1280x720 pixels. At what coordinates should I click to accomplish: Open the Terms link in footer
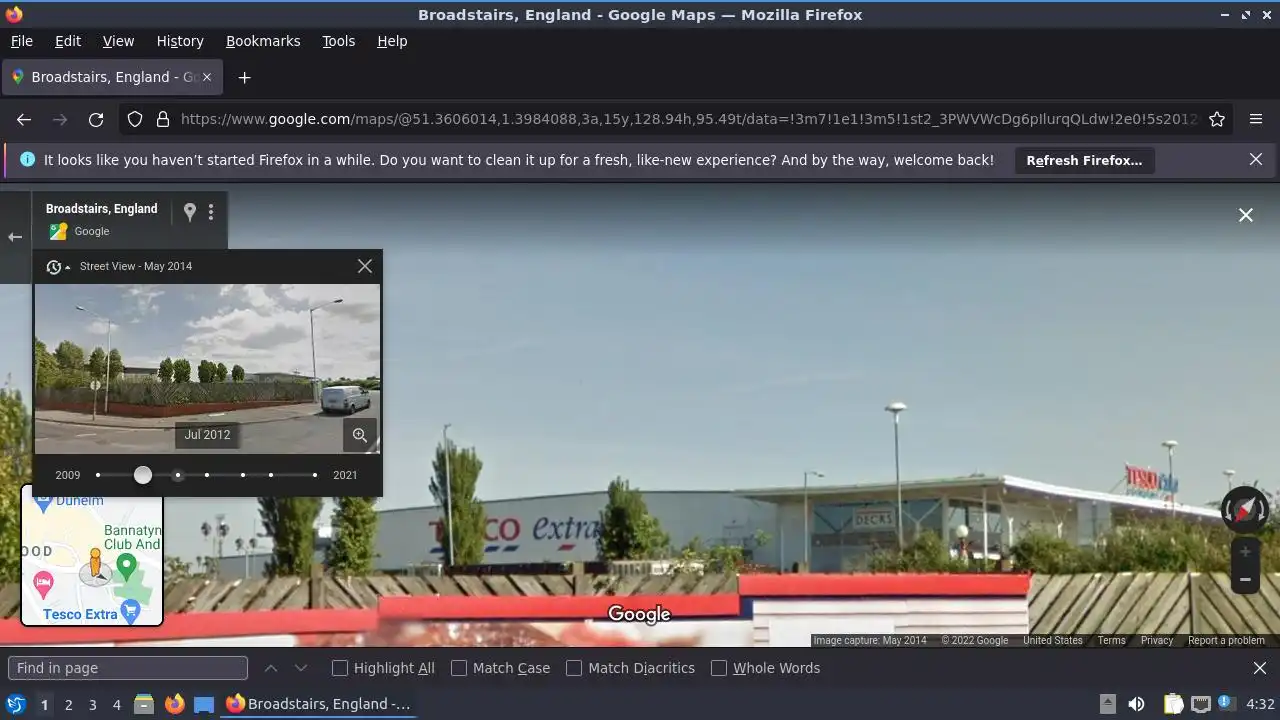click(x=1111, y=640)
